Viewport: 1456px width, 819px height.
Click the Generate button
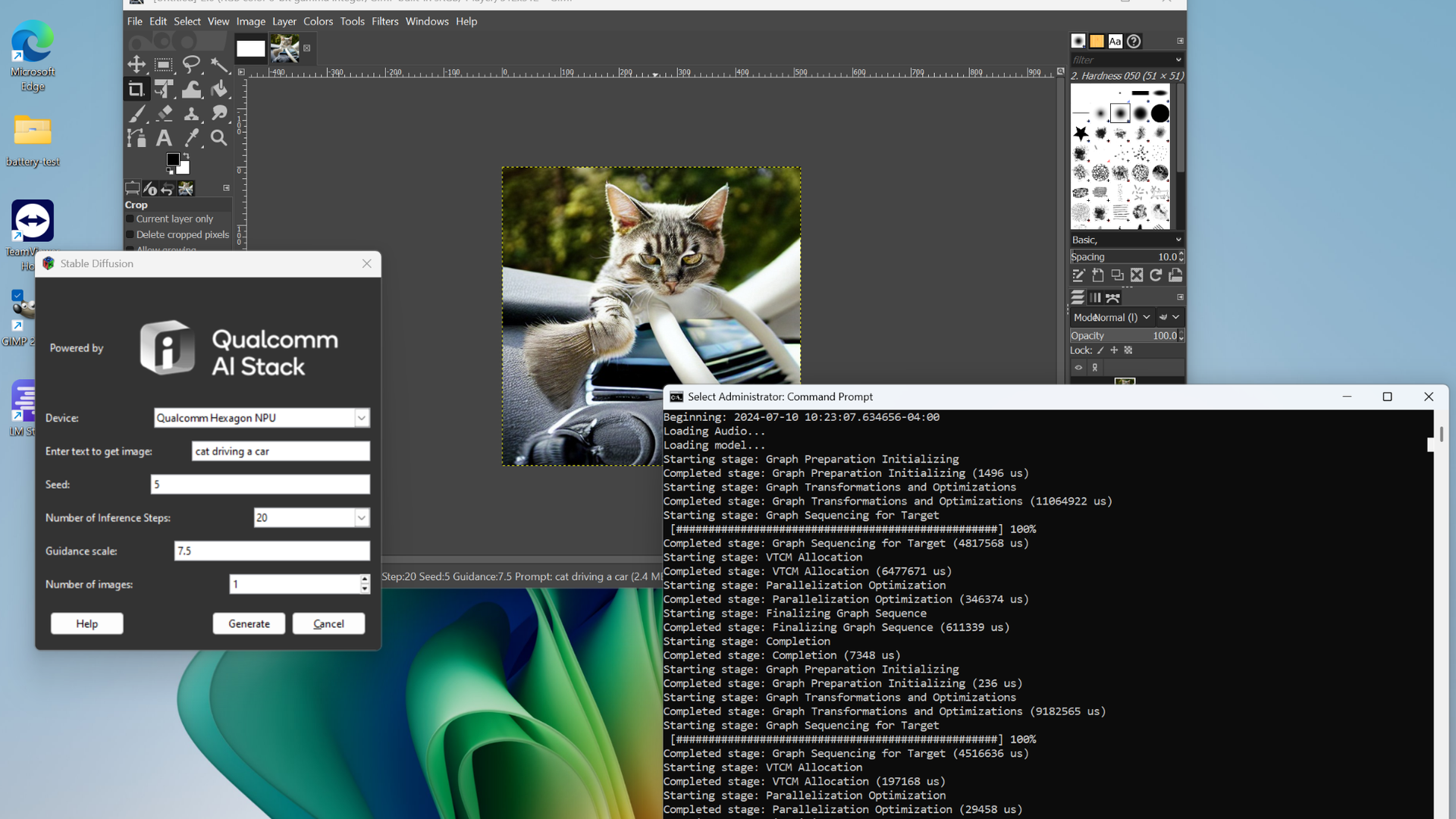pos(249,623)
